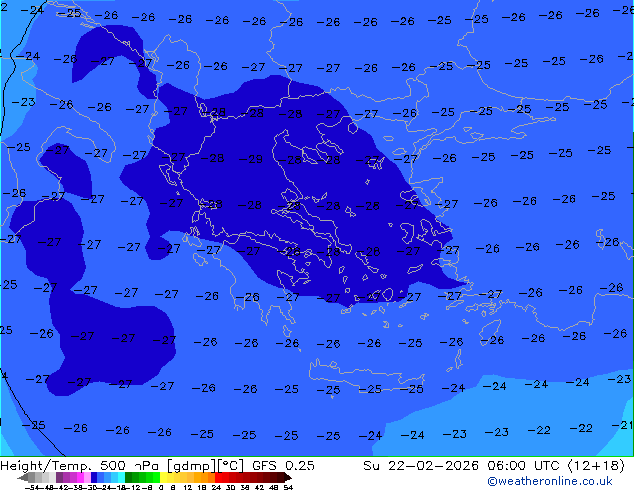The image size is (634, 490).
Task: Click the "[gdmp][°C]" units label
Action: (x=205, y=466)
